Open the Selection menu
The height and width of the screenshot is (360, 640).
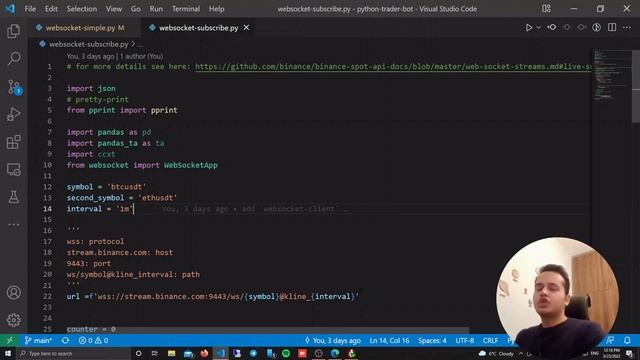coord(82,9)
